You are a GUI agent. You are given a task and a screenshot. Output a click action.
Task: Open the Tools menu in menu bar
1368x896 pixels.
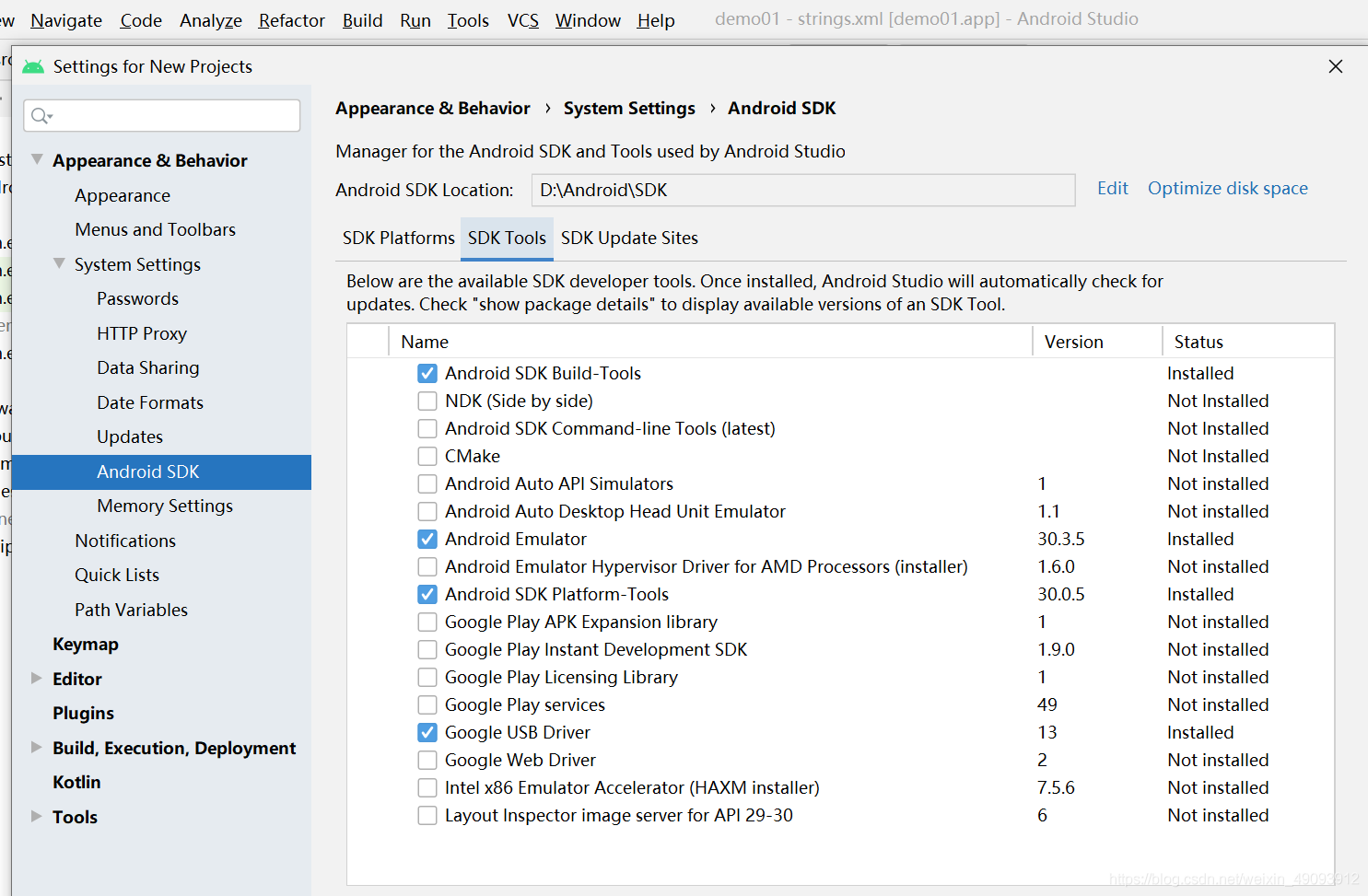[x=468, y=20]
